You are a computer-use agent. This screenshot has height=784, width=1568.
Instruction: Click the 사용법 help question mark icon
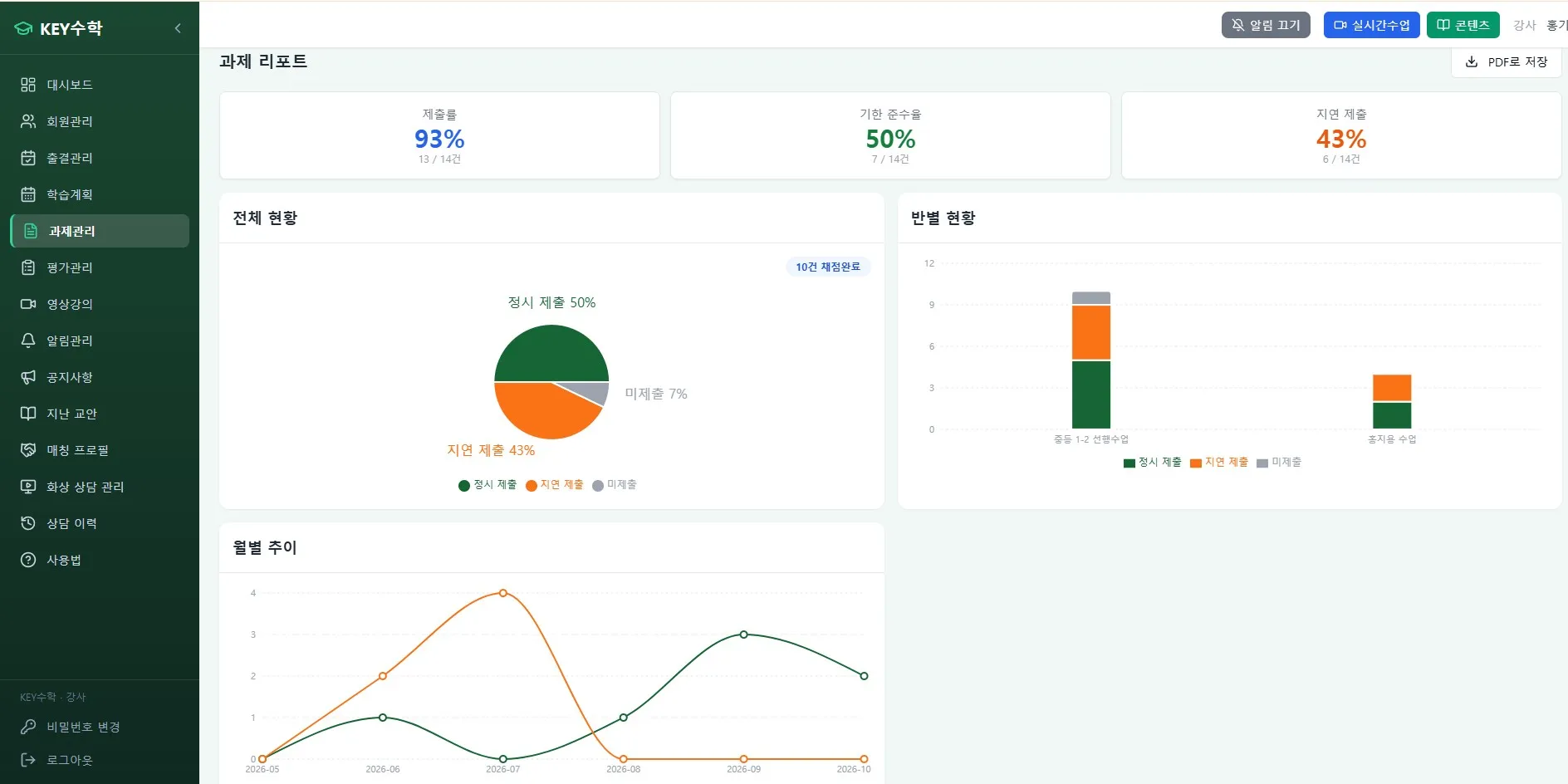(x=28, y=560)
